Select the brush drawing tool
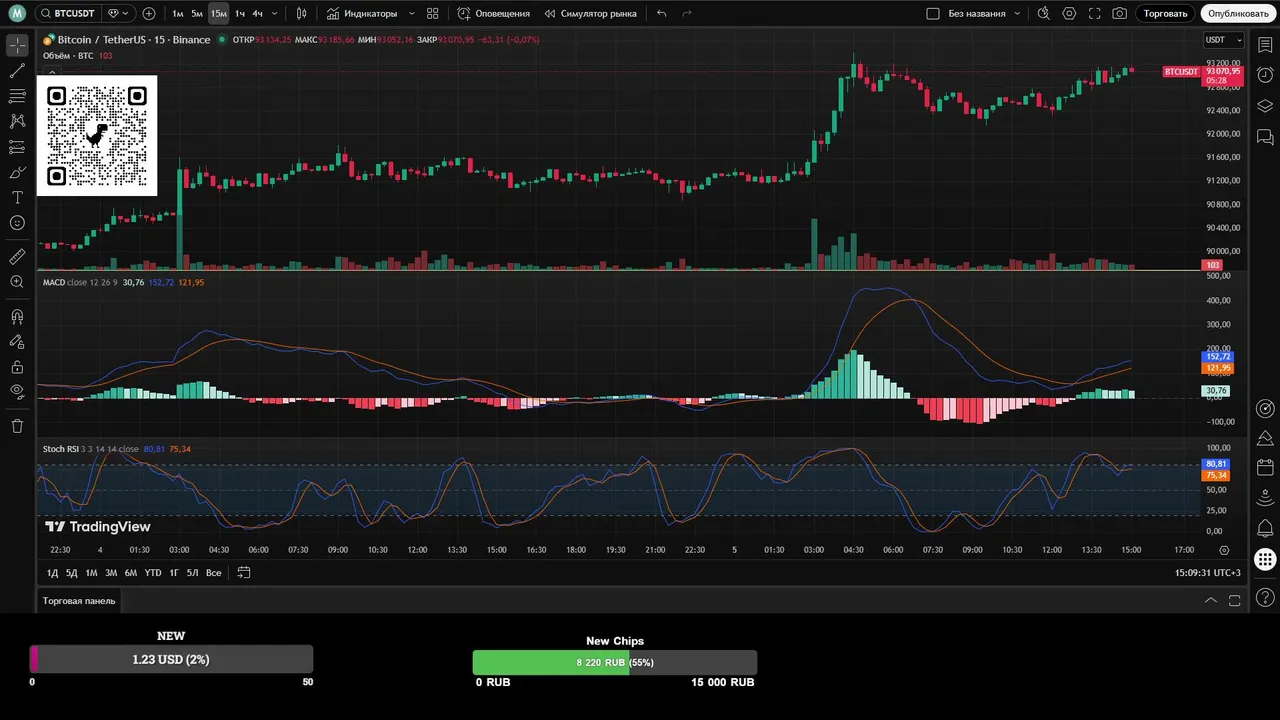The width and height of the screenshot is (1280, 720). (17, 172)
